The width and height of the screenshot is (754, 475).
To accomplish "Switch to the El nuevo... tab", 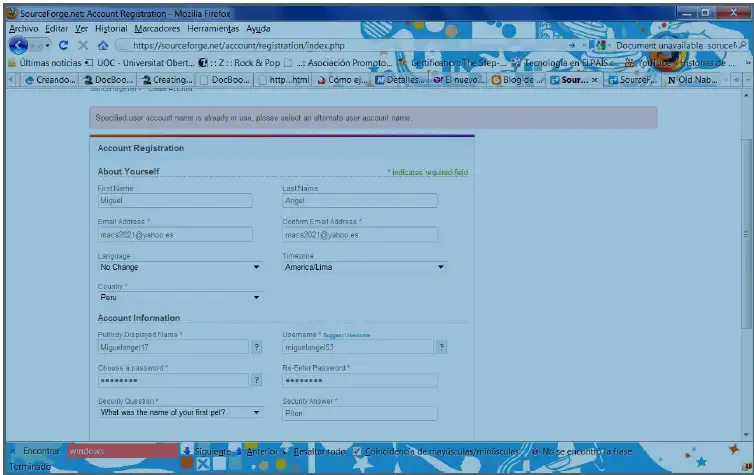I will 458,80.
